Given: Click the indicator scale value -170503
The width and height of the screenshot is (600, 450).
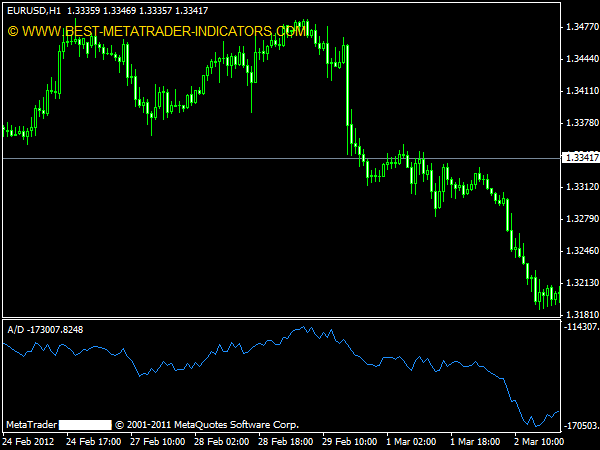Looking at the screenshot, I should (581, 426).
